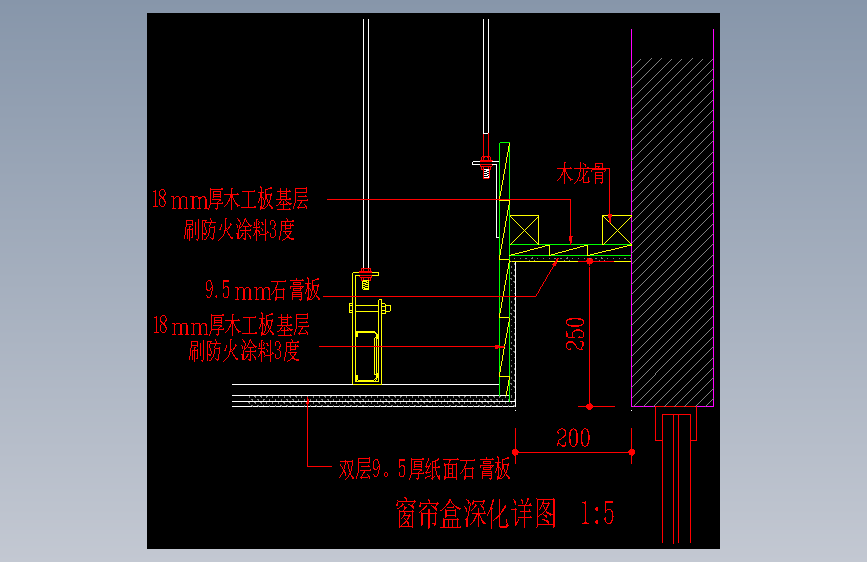Select the upper '刷防火涂料3度' text line
The image size is (867, 562).
[239, 230]
